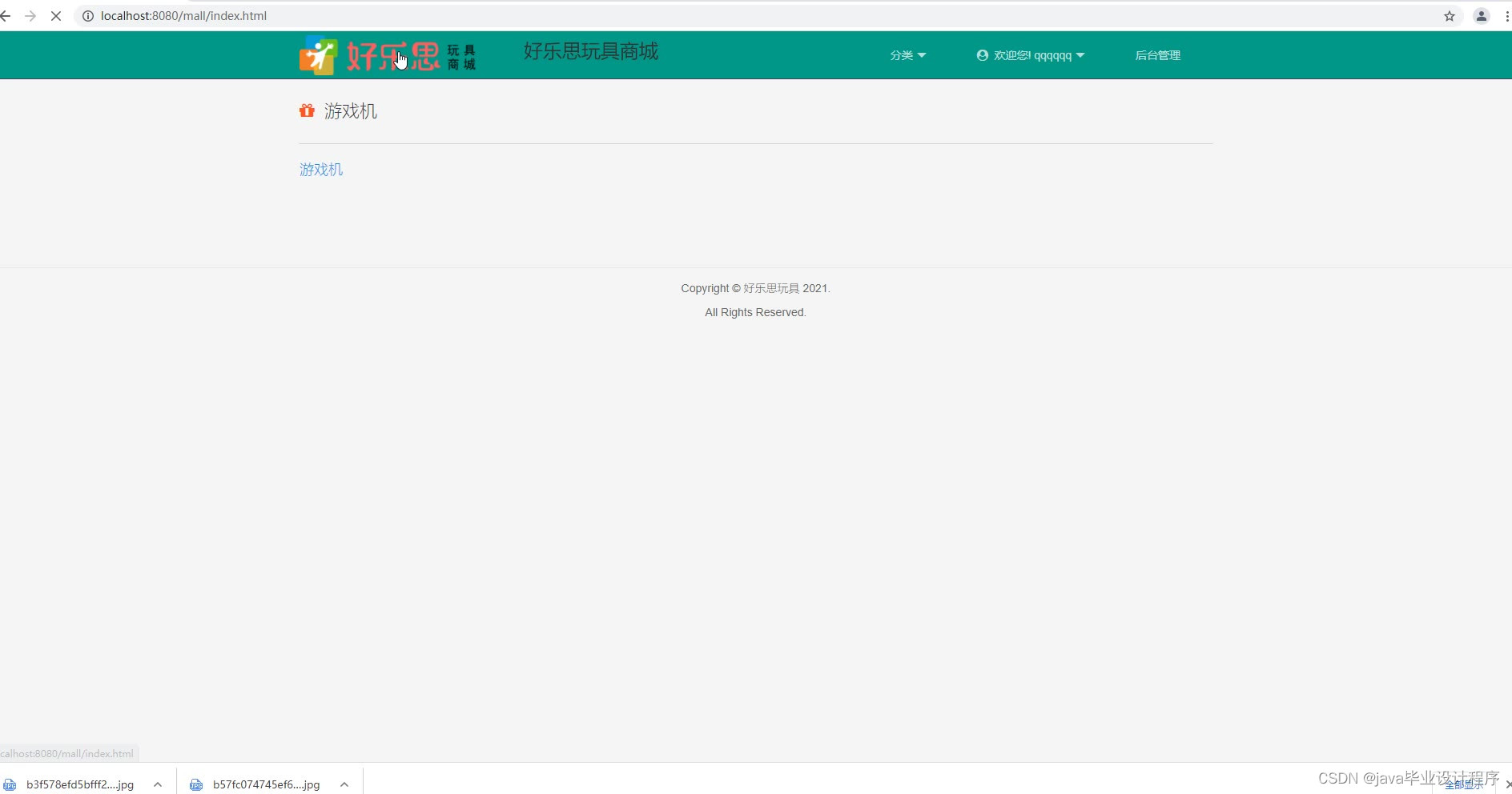Click the stop loading icon
Image resolution: width=1512 pixels, height=794 pixels.
(56, 15)
